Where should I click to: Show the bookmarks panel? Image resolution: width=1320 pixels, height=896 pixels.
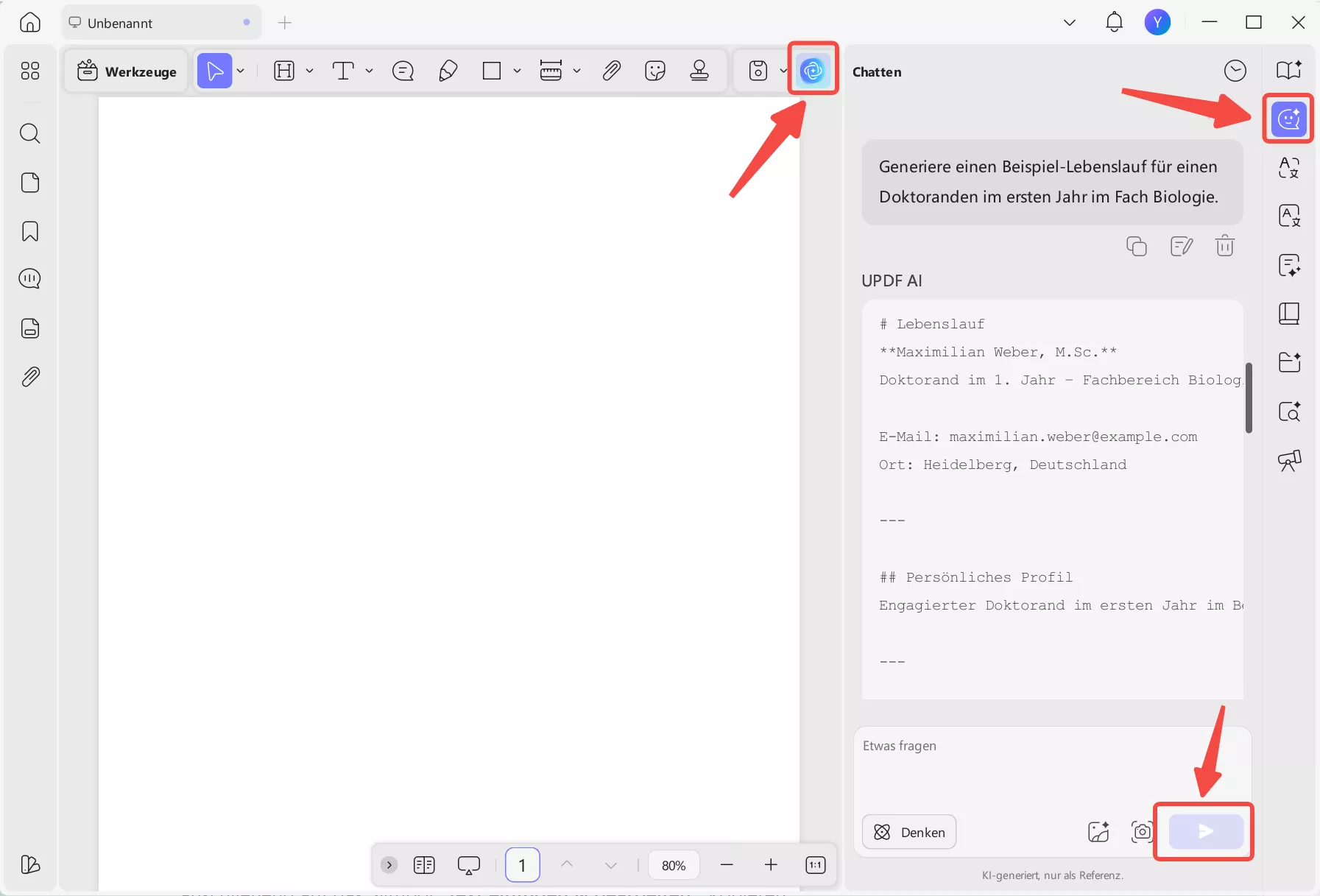pyautogui.click(x=30, y=231)
